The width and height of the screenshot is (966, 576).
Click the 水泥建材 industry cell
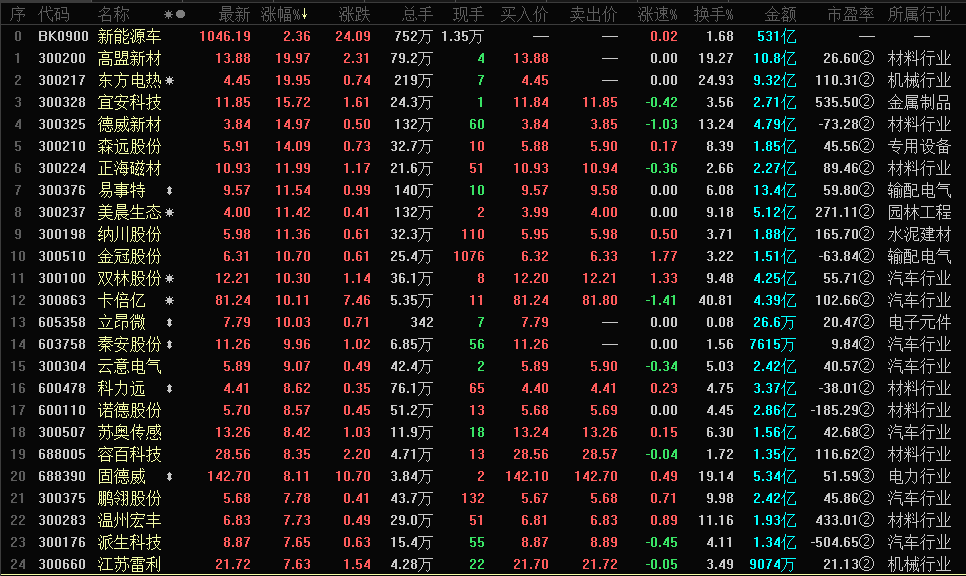pos(919,235)
